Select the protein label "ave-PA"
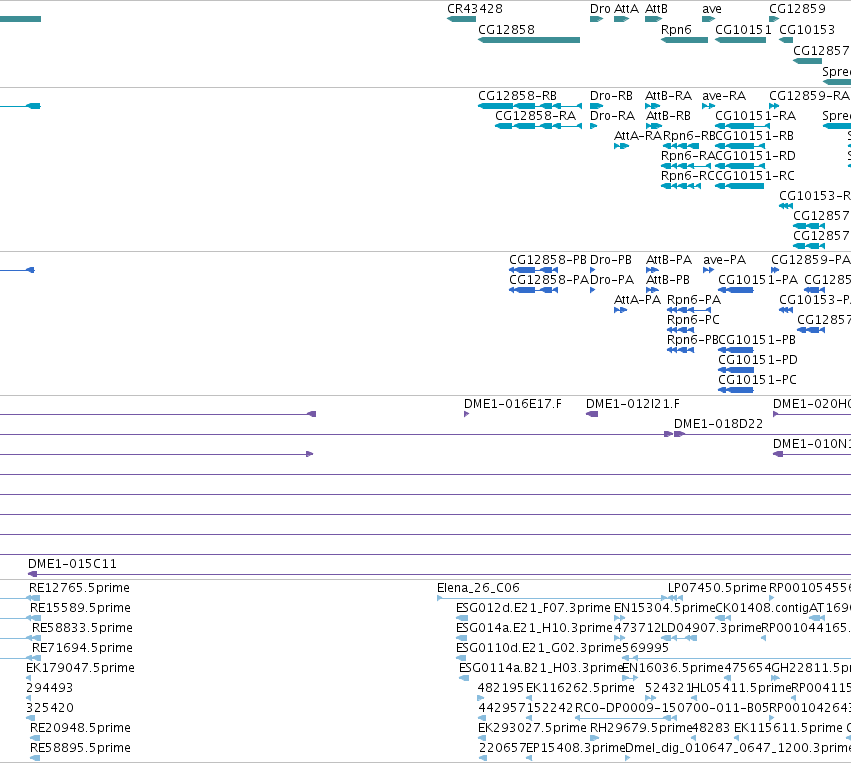851x763 pixels. [725, 260]
